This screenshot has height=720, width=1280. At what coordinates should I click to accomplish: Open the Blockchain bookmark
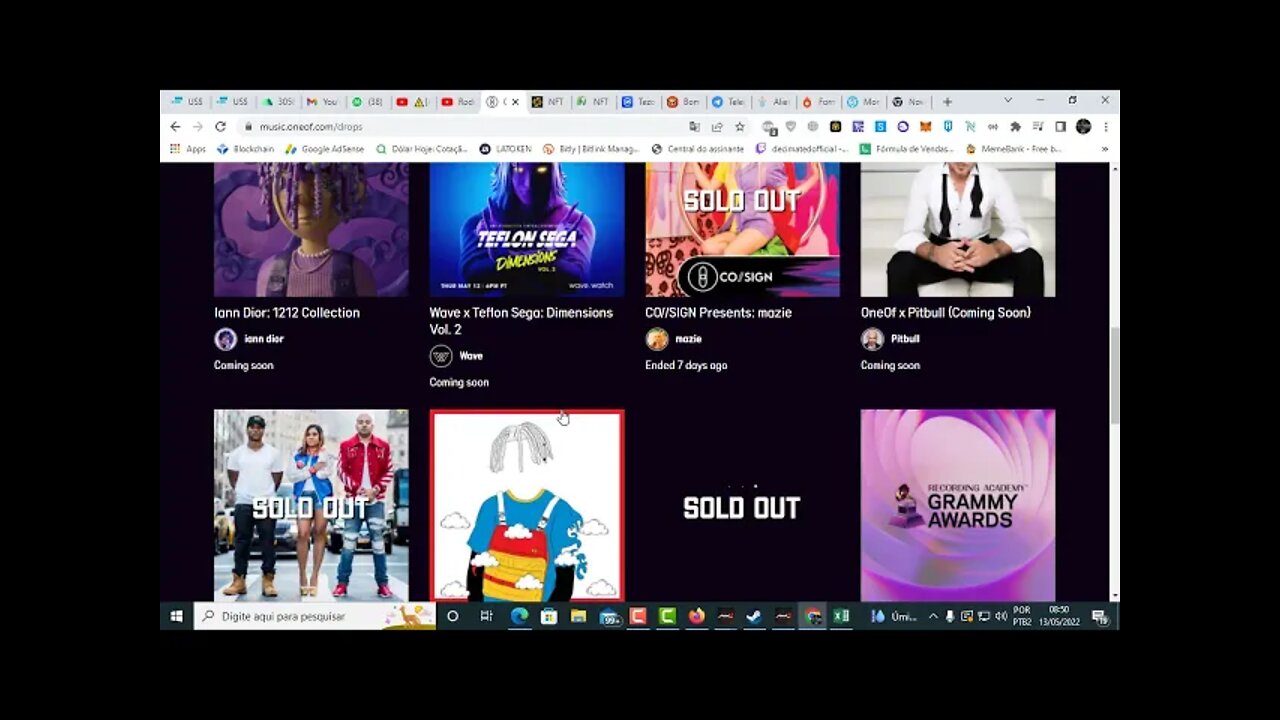[246, 149]
